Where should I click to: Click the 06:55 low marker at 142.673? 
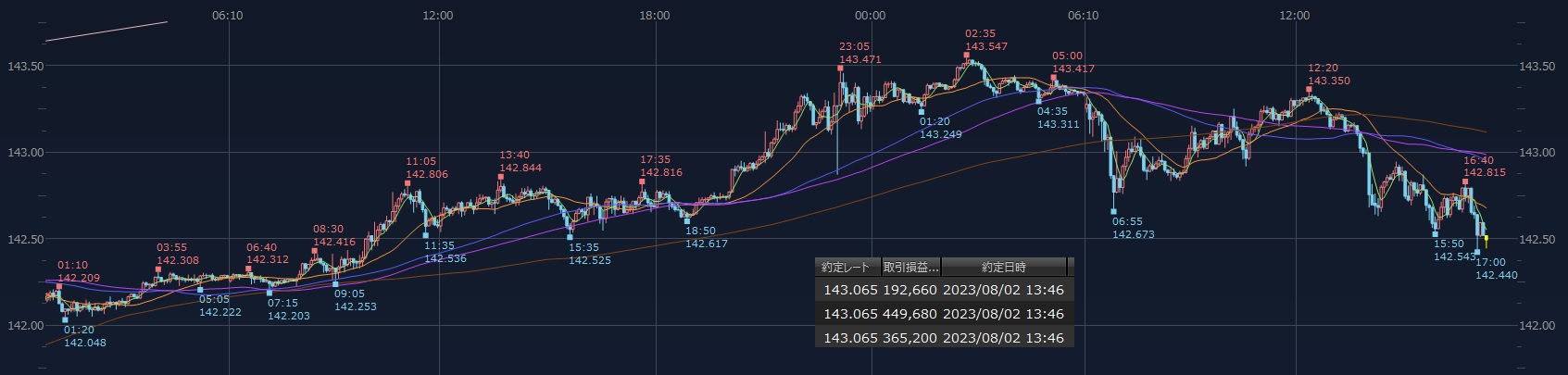[x=1114, y=212]
